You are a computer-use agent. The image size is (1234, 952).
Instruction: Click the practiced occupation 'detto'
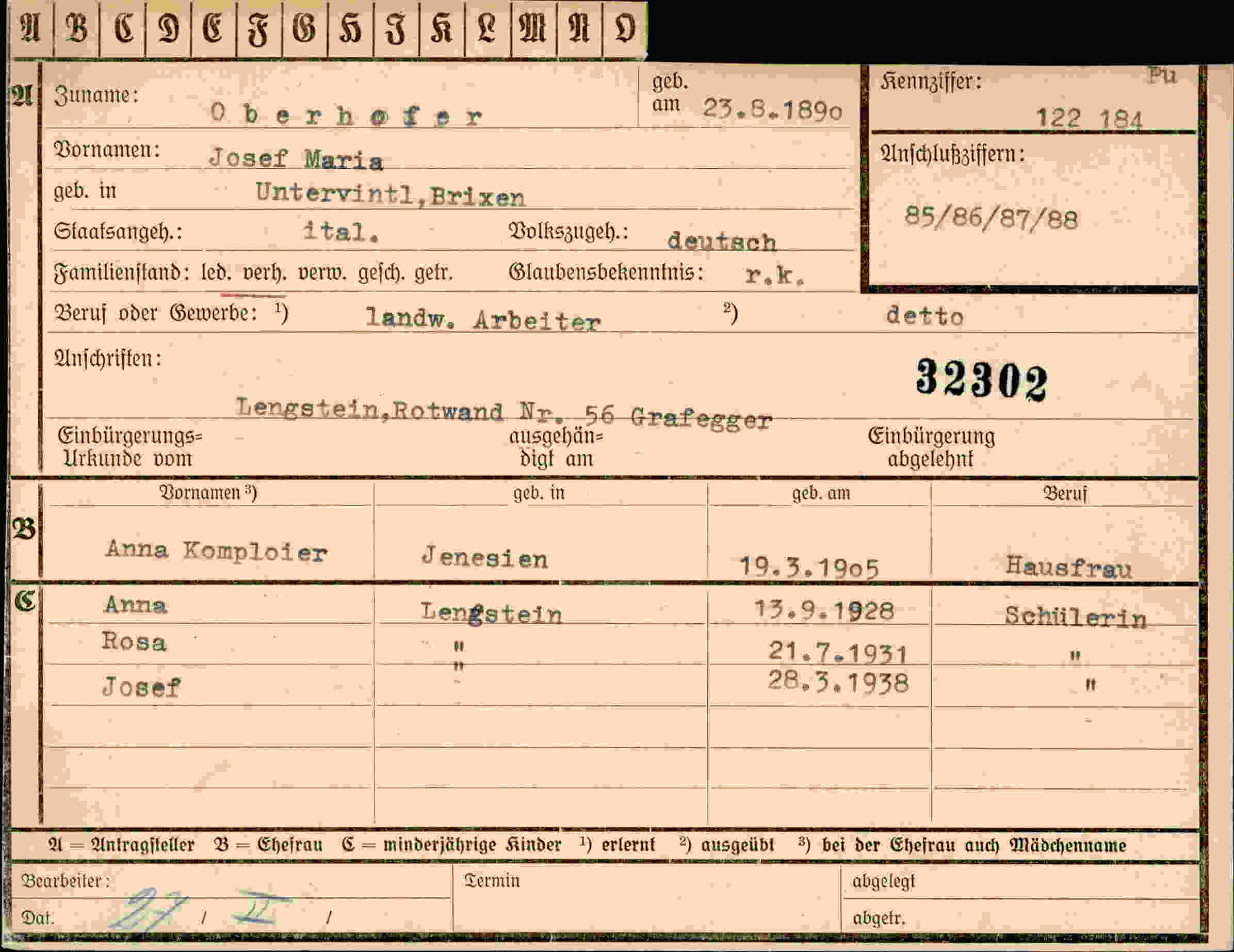click(924, 316)
